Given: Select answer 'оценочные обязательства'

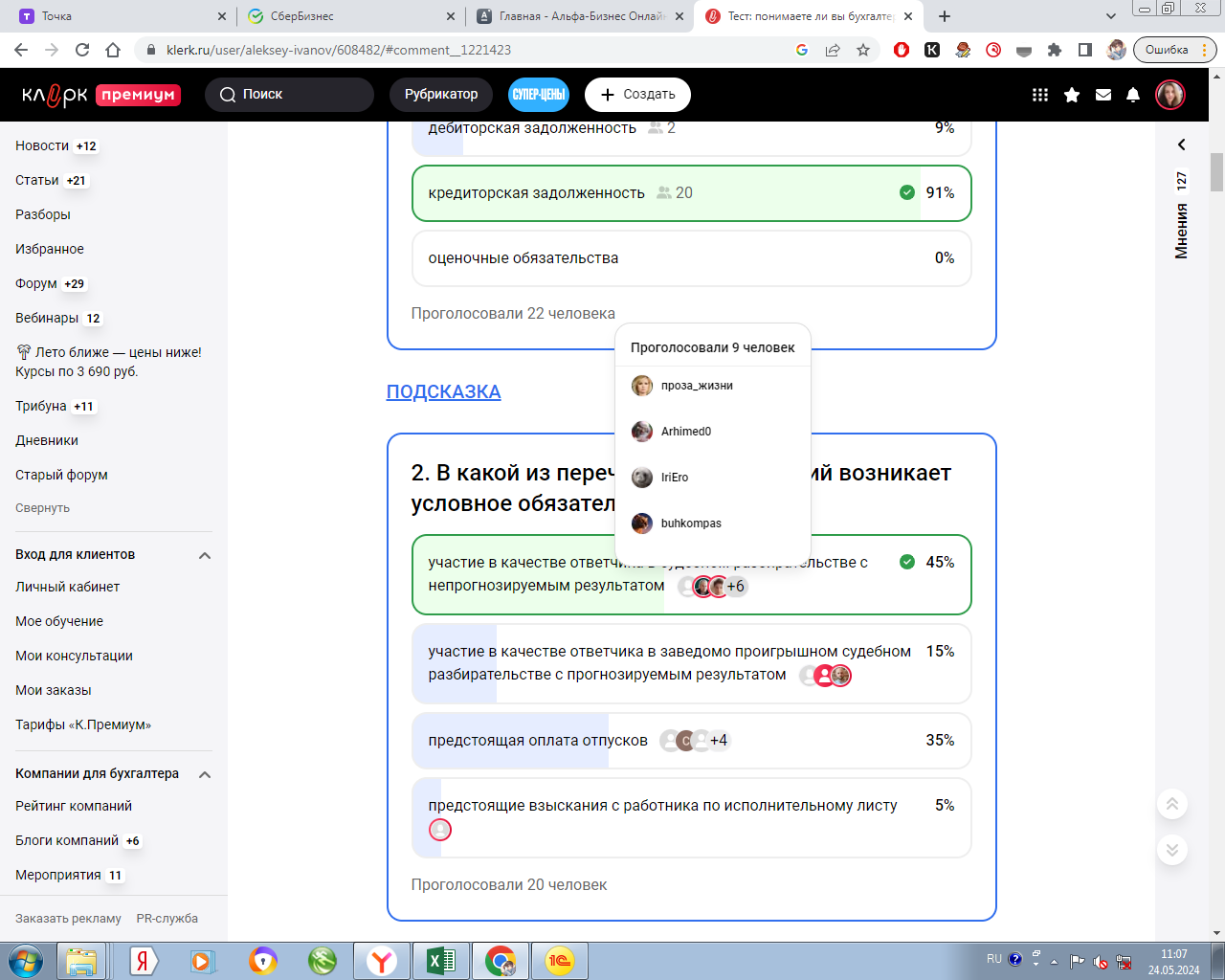Looking at the screenshot, I should [692, 258].
